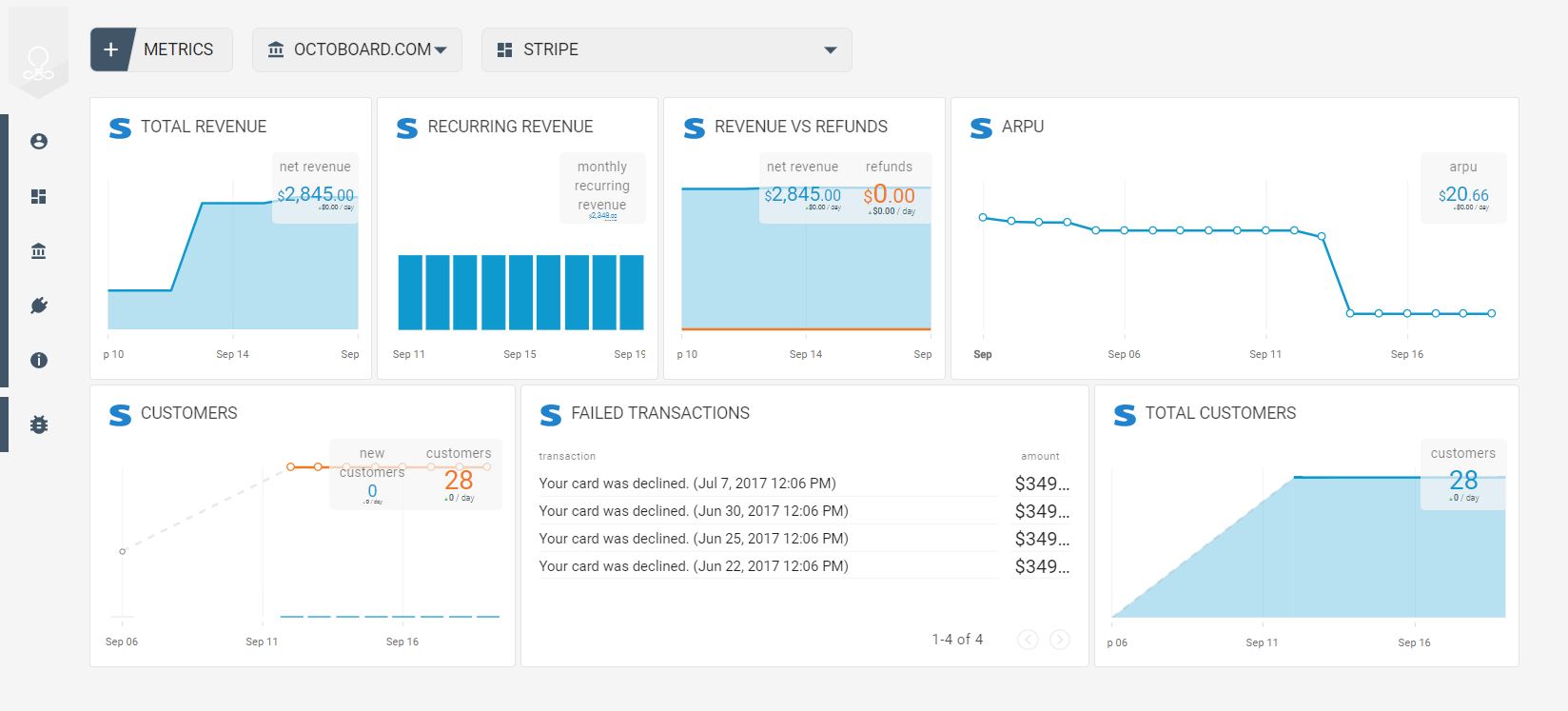This screenshot has width=1568, height=711.
Task: Click the FAILED TRANSACTIONS widget title
Action: point(660,413)
